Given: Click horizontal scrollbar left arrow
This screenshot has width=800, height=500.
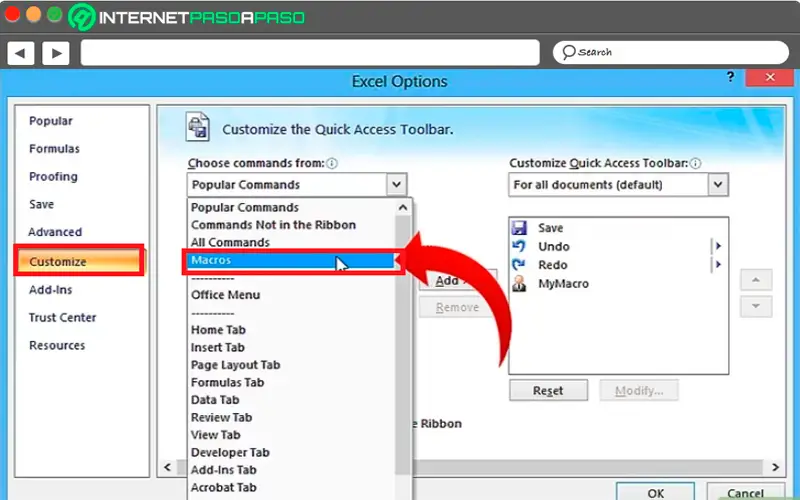Looking at the screenshot, I should [x=167, y=467].
